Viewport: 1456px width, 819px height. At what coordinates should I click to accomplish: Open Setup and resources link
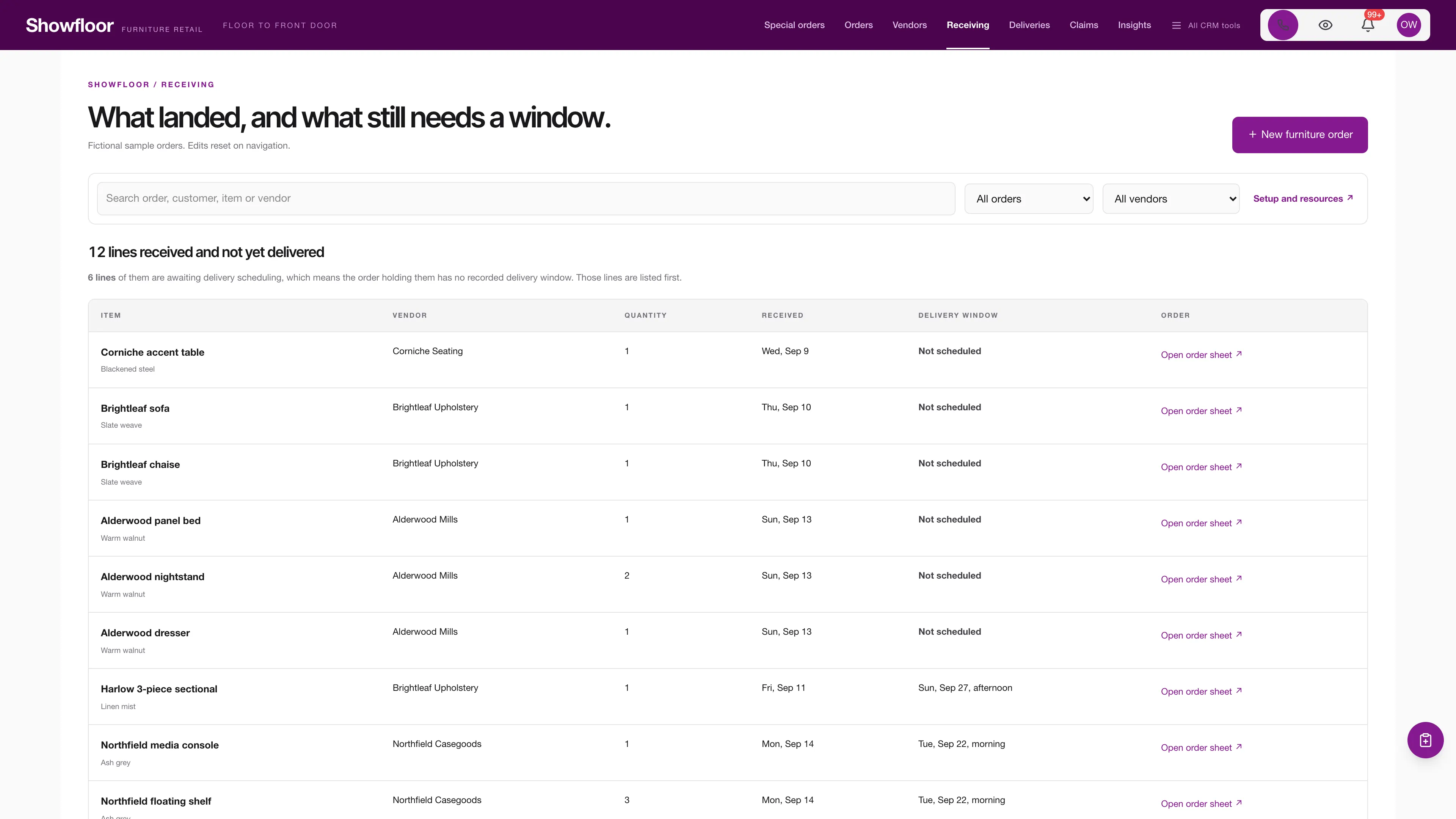[x=1303, y=198]
